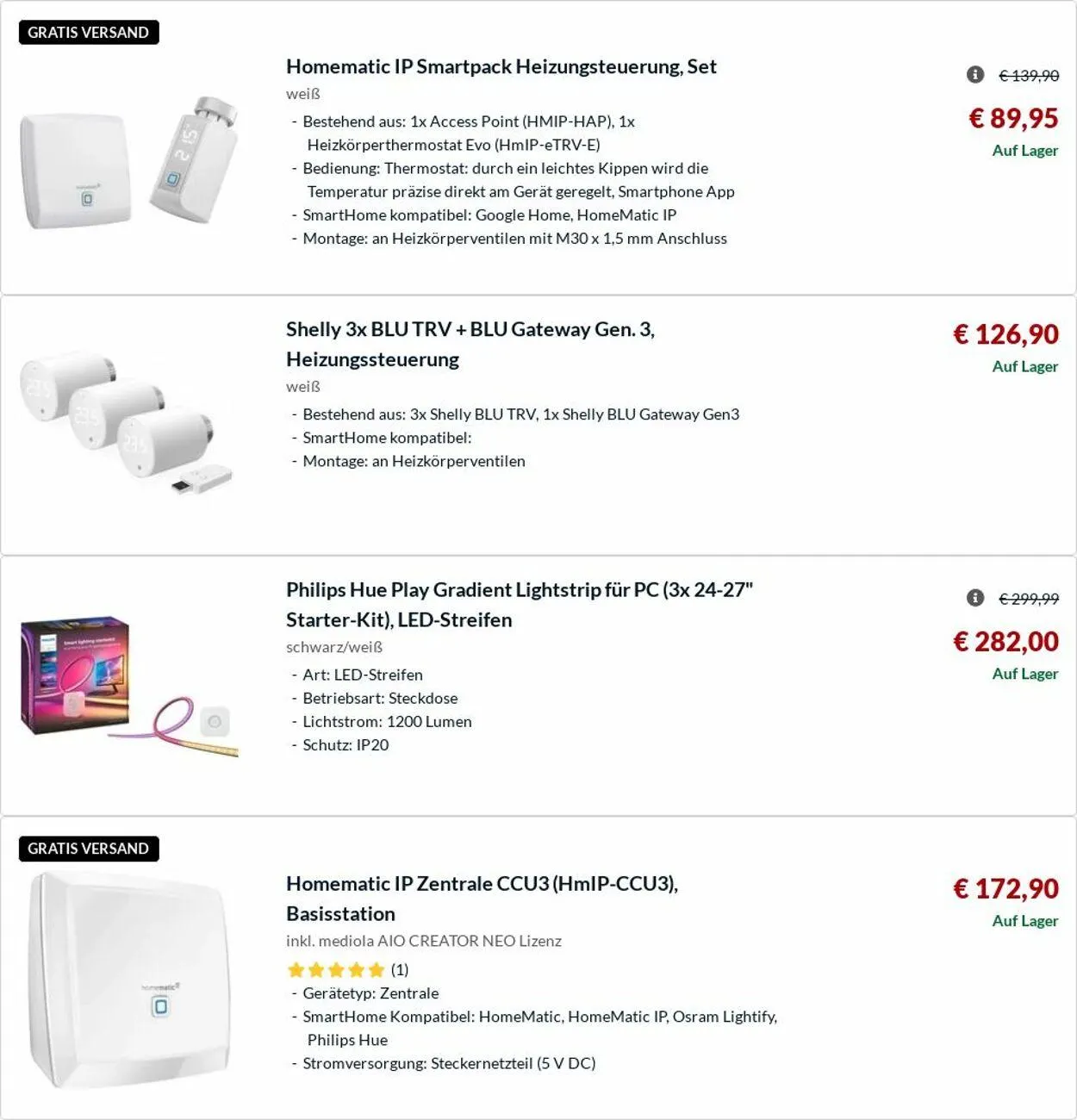Open the (1) review count link
This screenshot has width=1077, height=1120.
[x=400, y=970]
